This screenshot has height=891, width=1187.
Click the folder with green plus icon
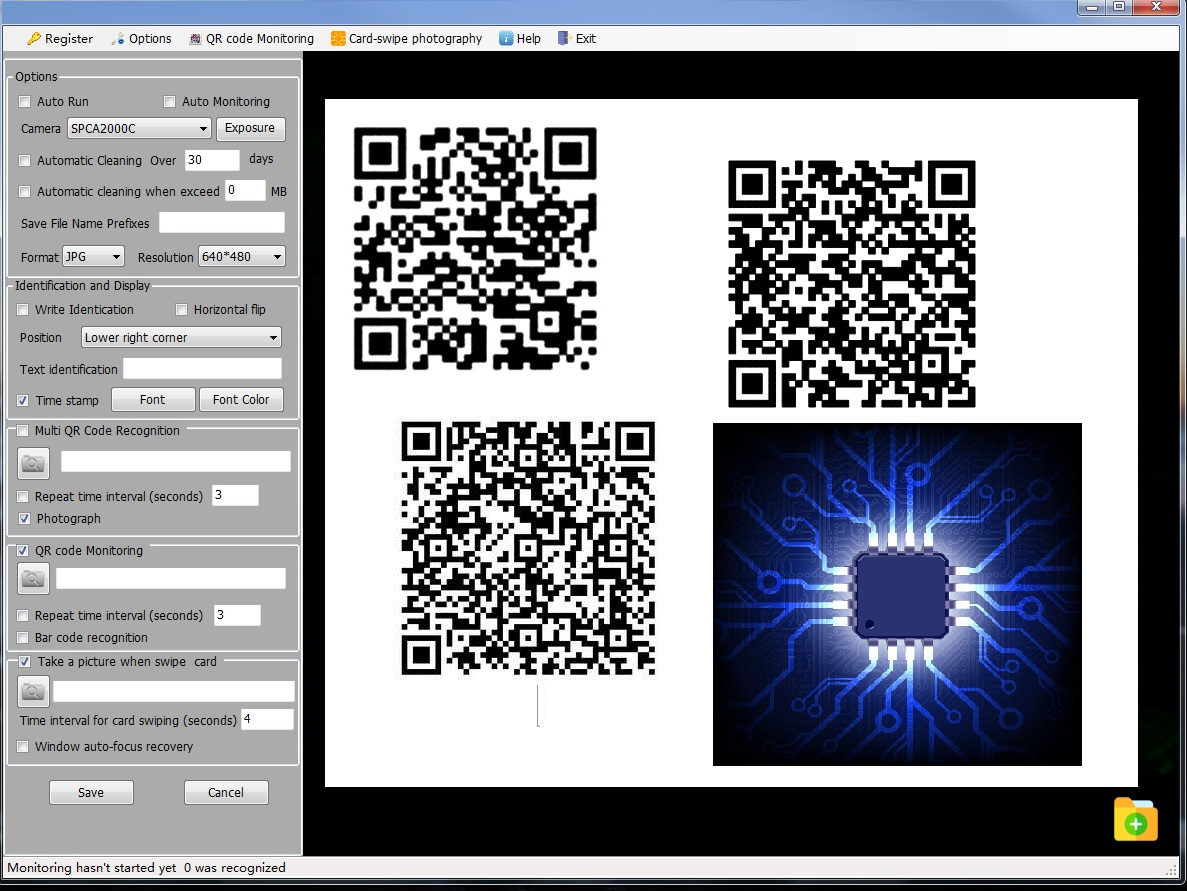(1135, 819)
